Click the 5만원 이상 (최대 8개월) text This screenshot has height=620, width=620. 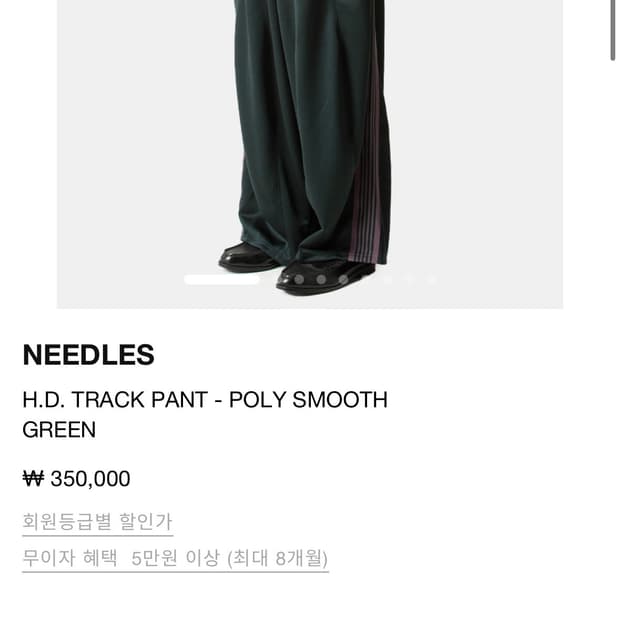(x=229, y=558)
